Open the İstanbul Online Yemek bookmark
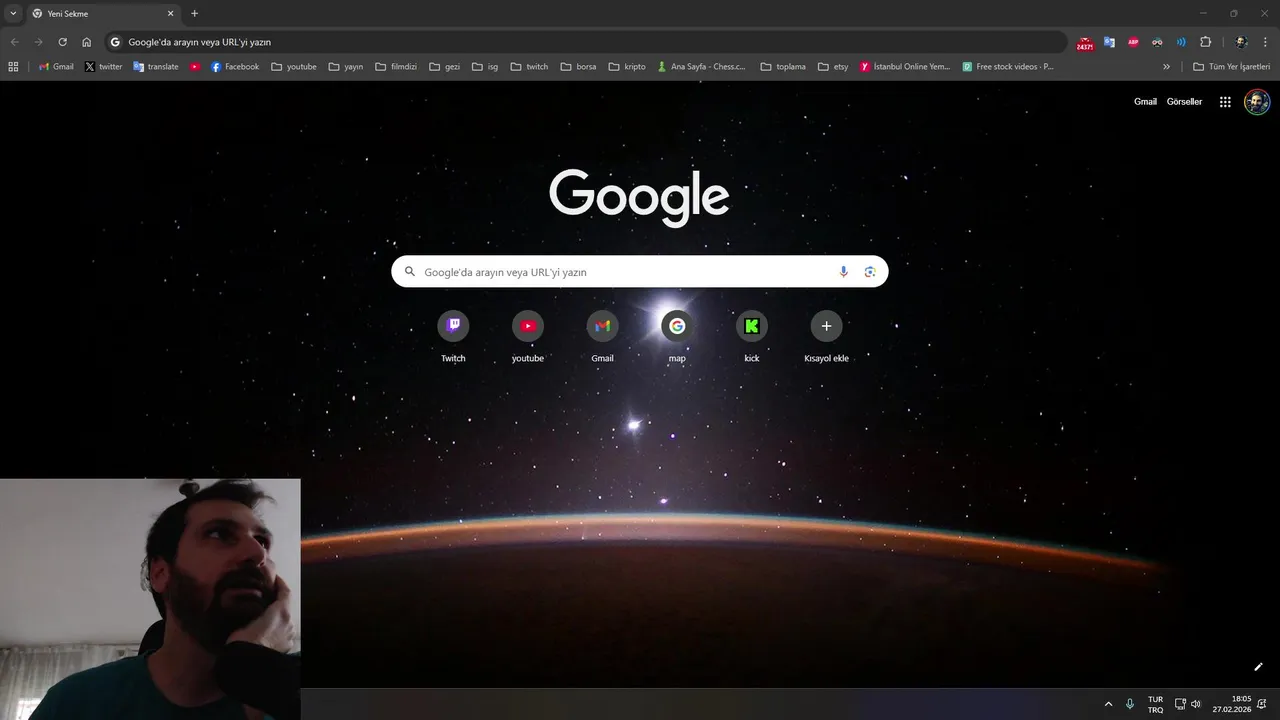 (905, 67)
